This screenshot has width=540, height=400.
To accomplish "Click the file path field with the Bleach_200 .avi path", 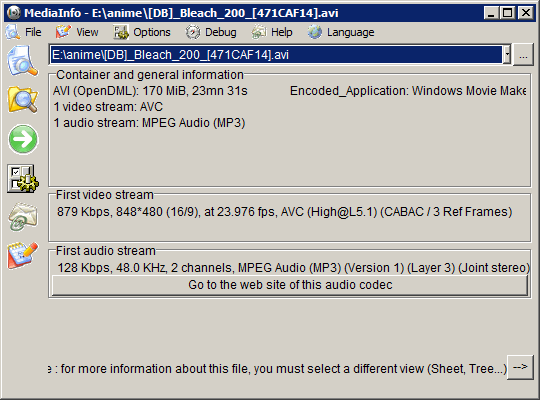I will [x=276, y=55].
